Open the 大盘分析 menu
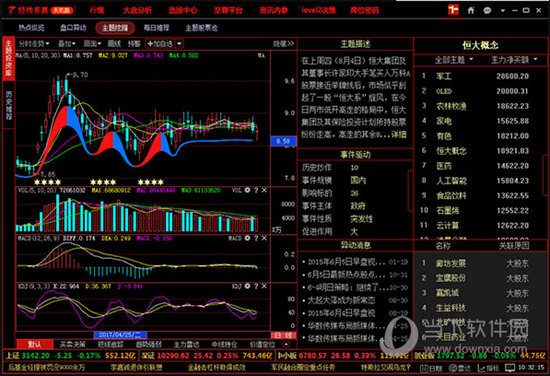 [137, 10]
